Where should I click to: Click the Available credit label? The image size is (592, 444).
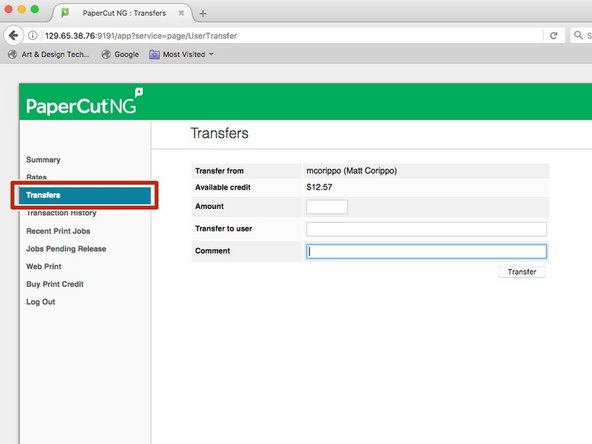point(223,187)
